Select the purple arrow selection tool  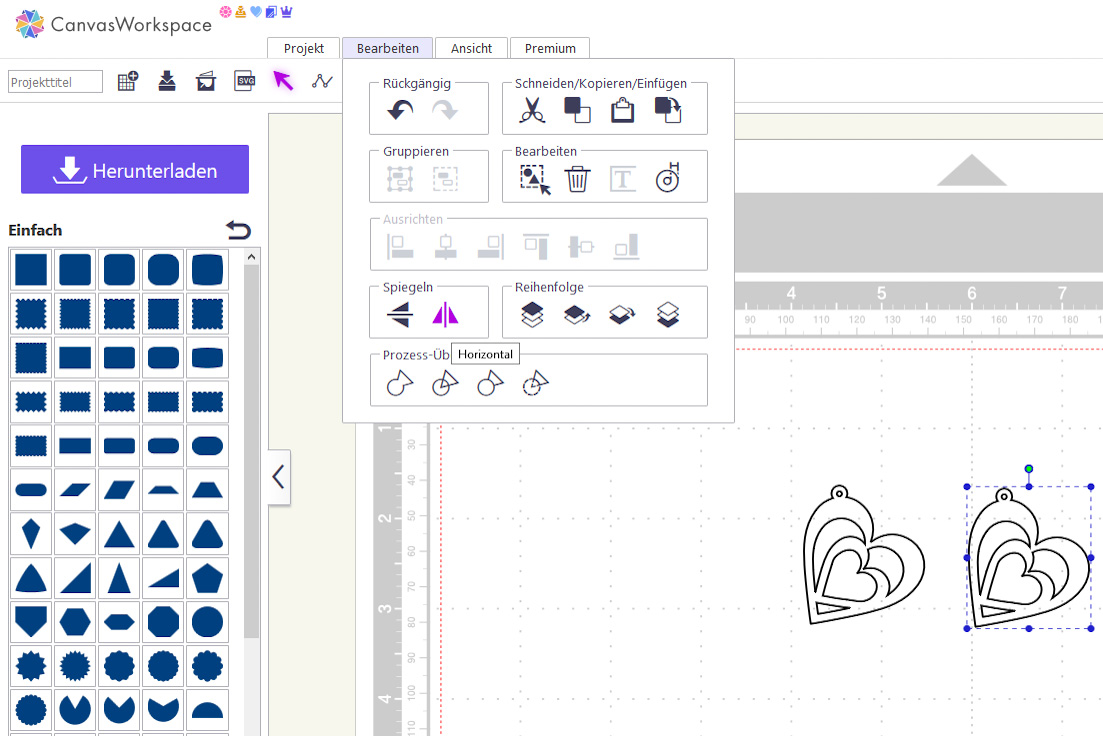click(283, 81)
